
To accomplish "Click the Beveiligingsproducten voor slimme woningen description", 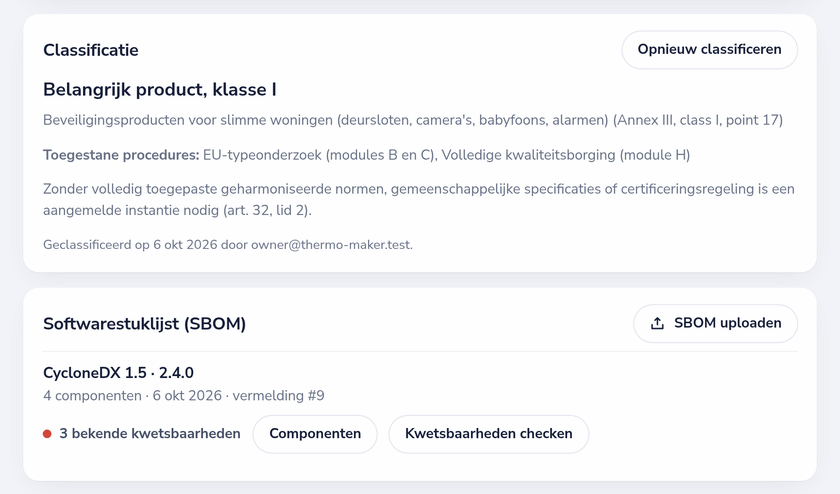I will coord(413,120).
